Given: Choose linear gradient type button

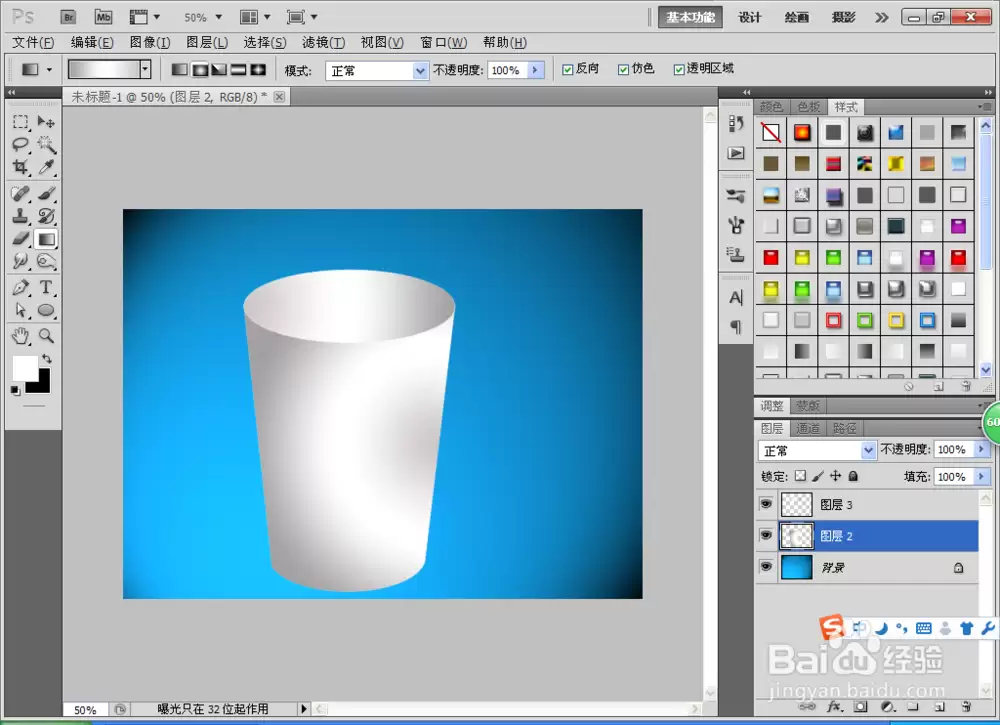Looking at the screenshot, I should coord(180,70).
